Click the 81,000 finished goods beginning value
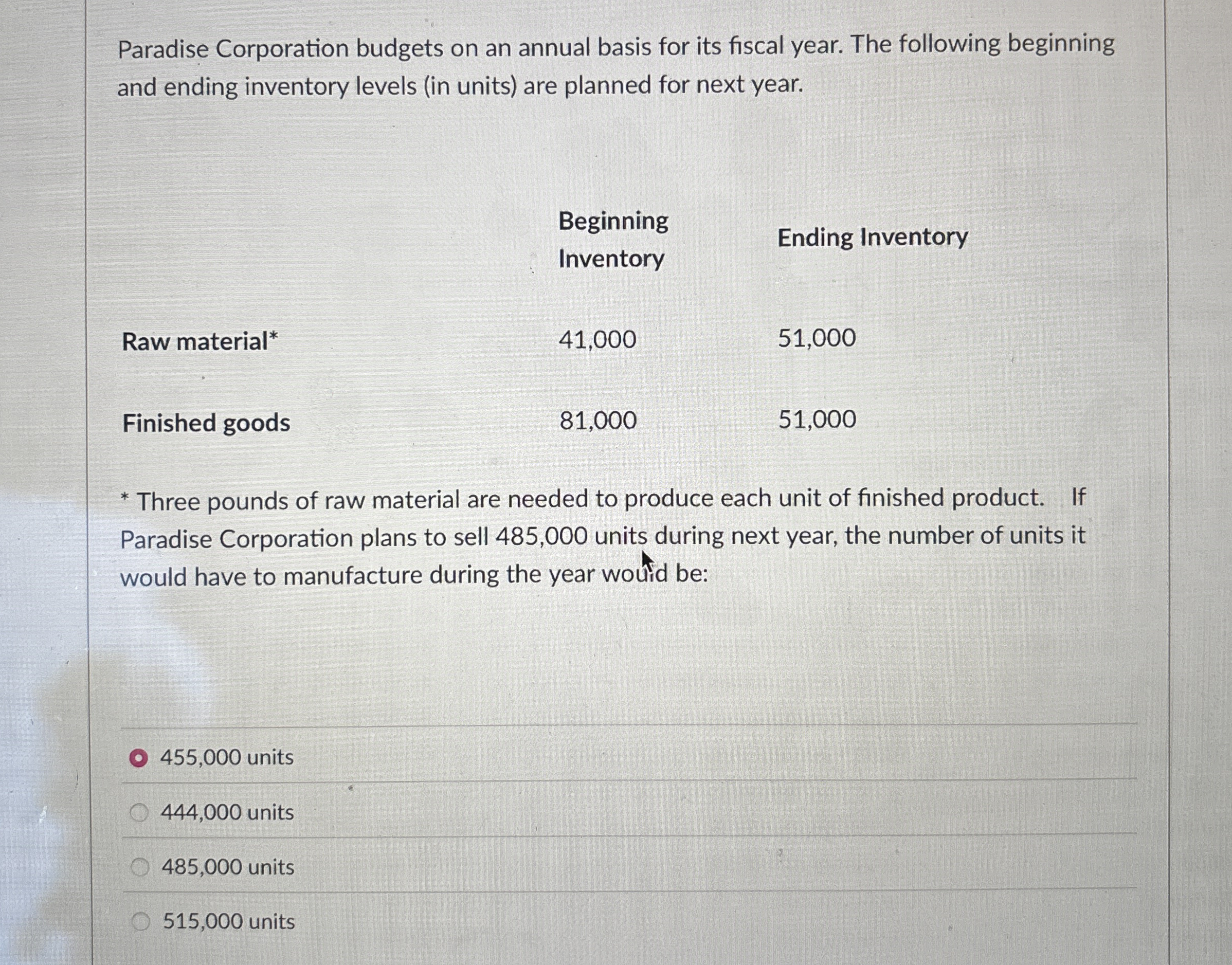This screenshot has width=1232, height=965. pos(596,420)
